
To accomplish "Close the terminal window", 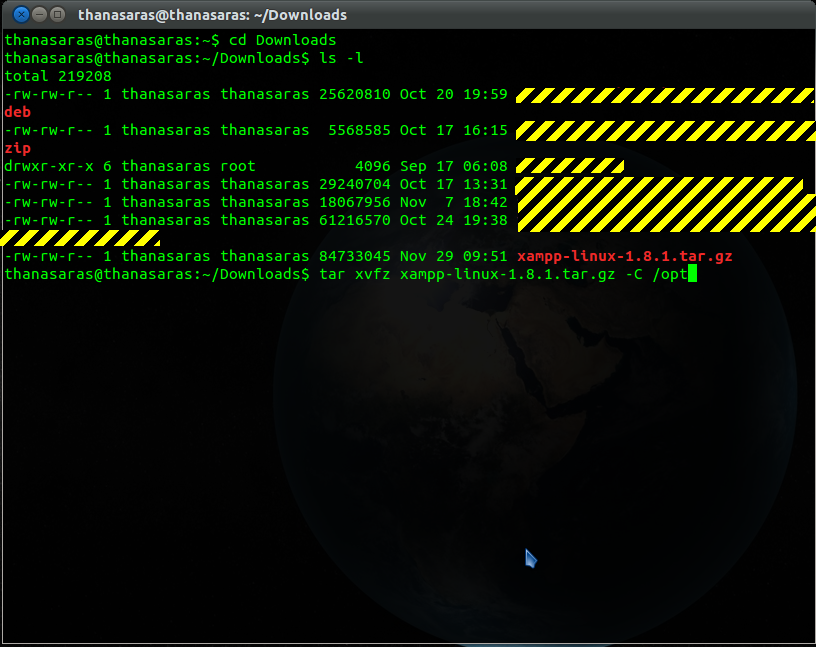I will [x=21, y=15].
